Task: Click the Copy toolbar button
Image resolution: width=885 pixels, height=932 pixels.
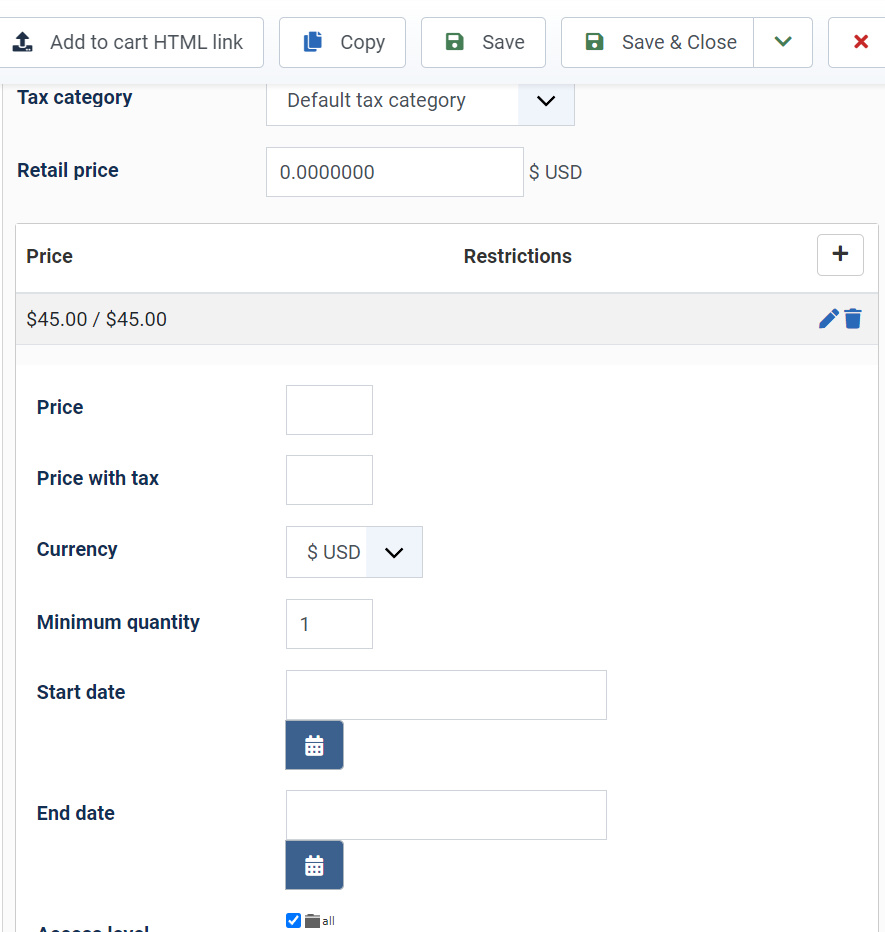Action: coord(342,42)
